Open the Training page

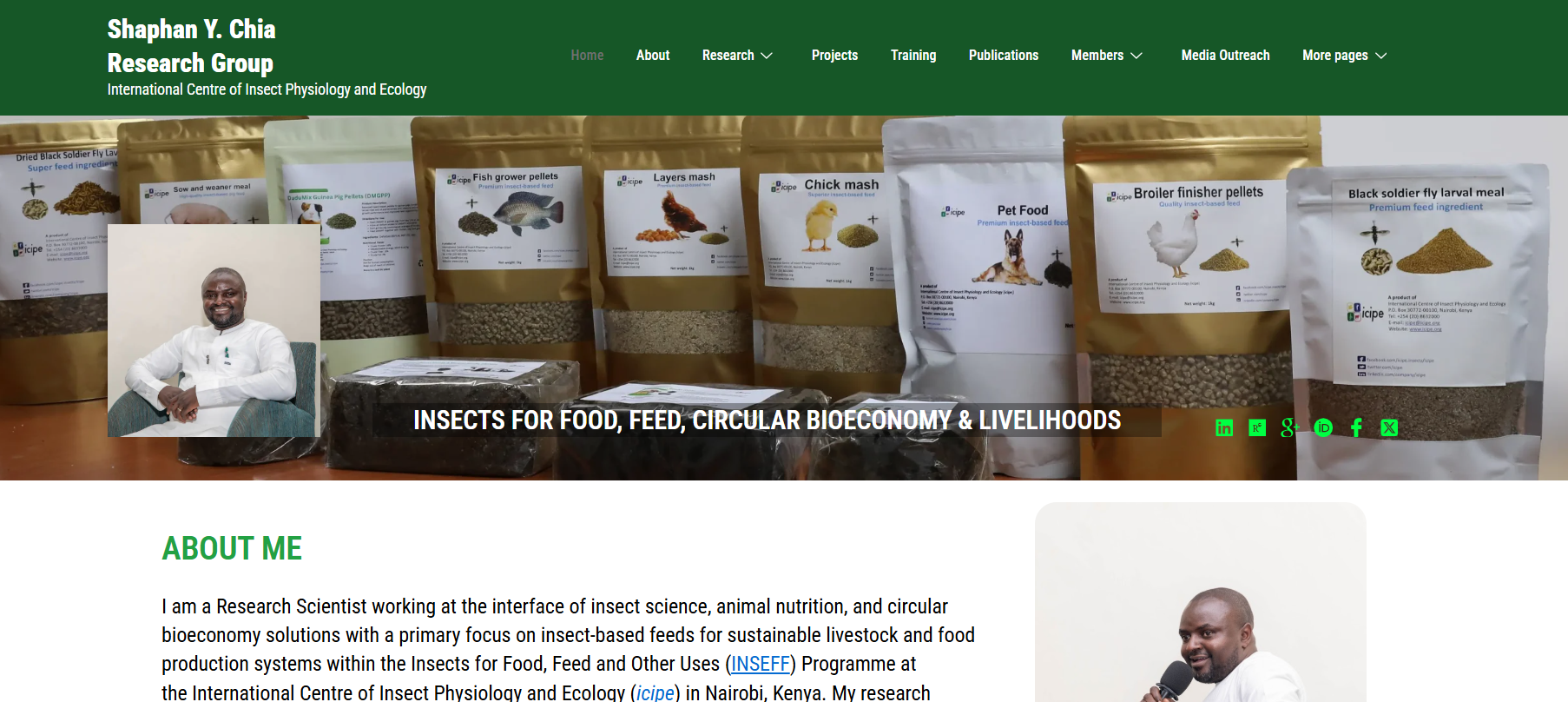[913, 56]
